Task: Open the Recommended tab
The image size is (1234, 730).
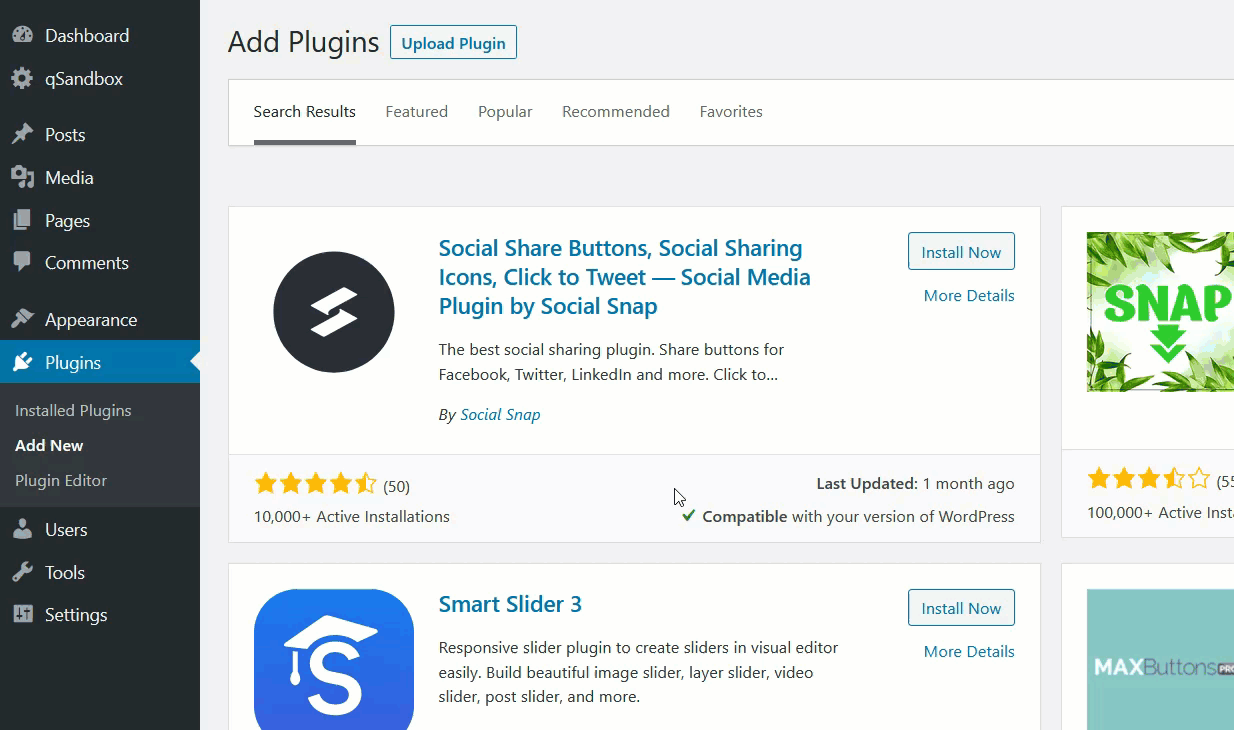Action: coord(616,111)
